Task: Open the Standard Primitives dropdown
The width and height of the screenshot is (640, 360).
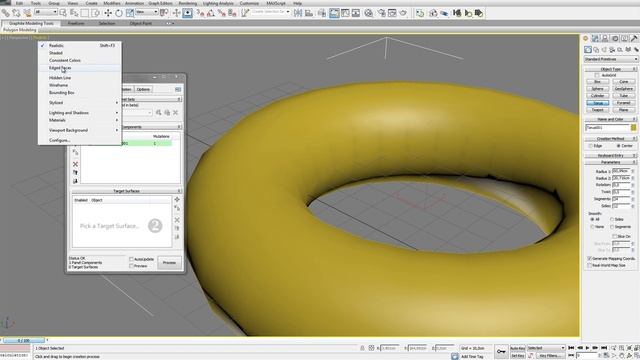Action: coord(611,60)
